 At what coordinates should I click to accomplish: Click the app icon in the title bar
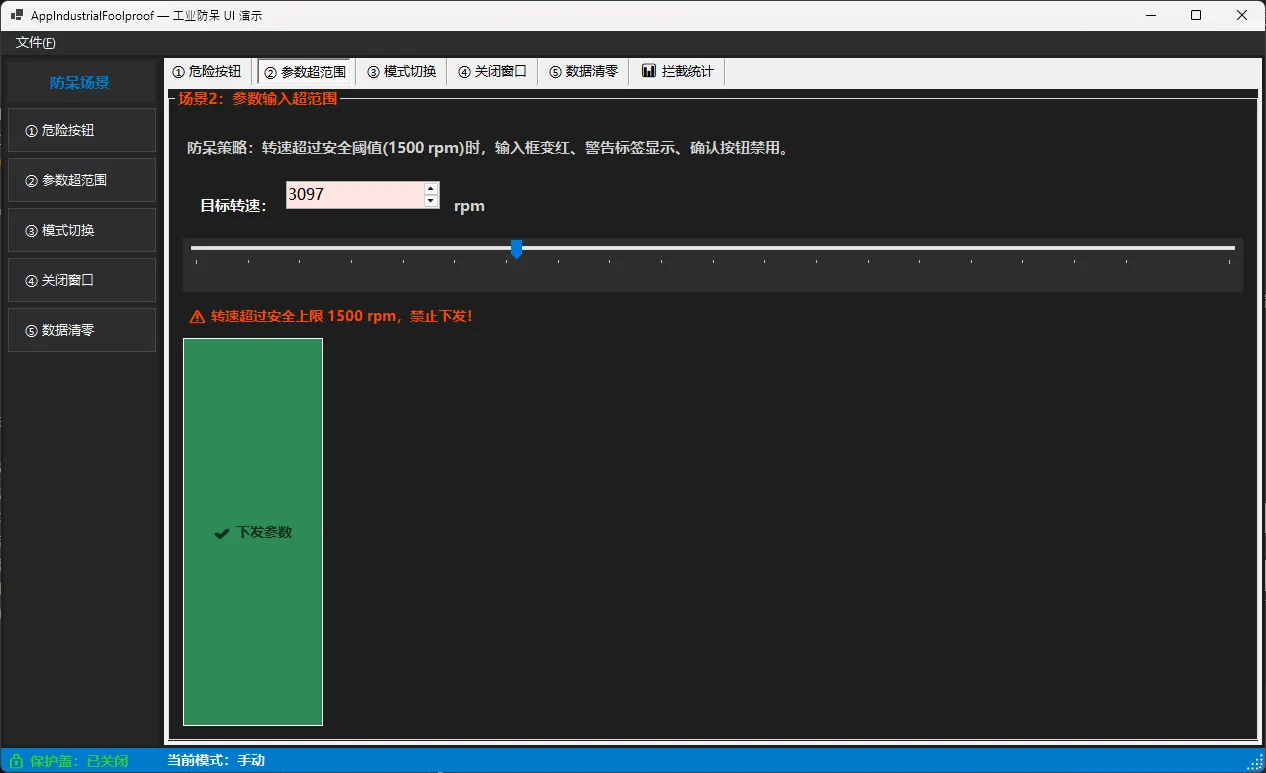(x=17, y=16)
